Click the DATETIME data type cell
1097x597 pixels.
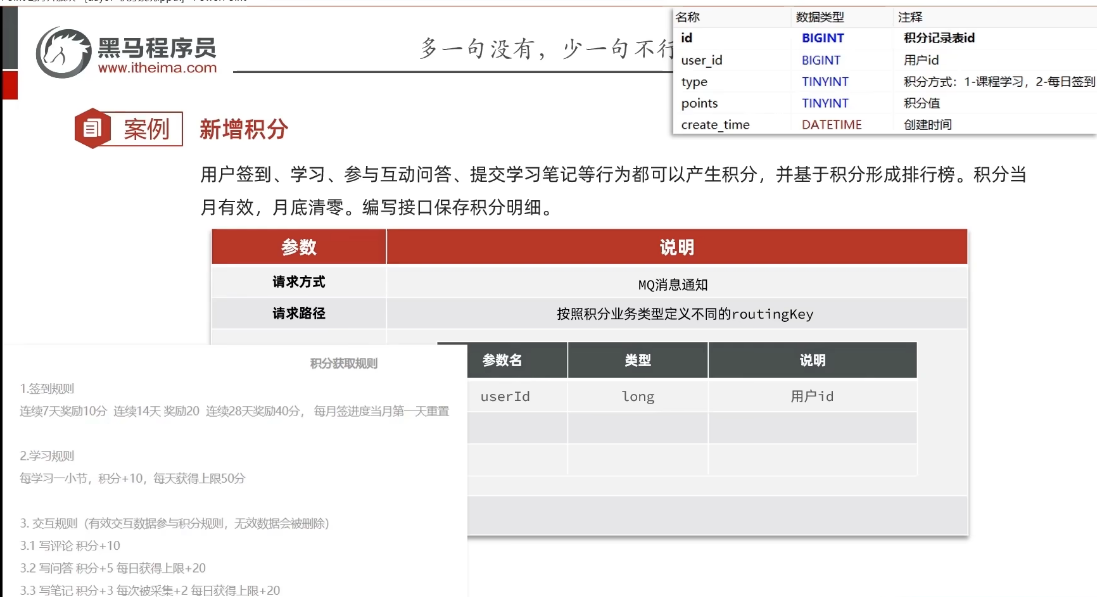[831, 125]
